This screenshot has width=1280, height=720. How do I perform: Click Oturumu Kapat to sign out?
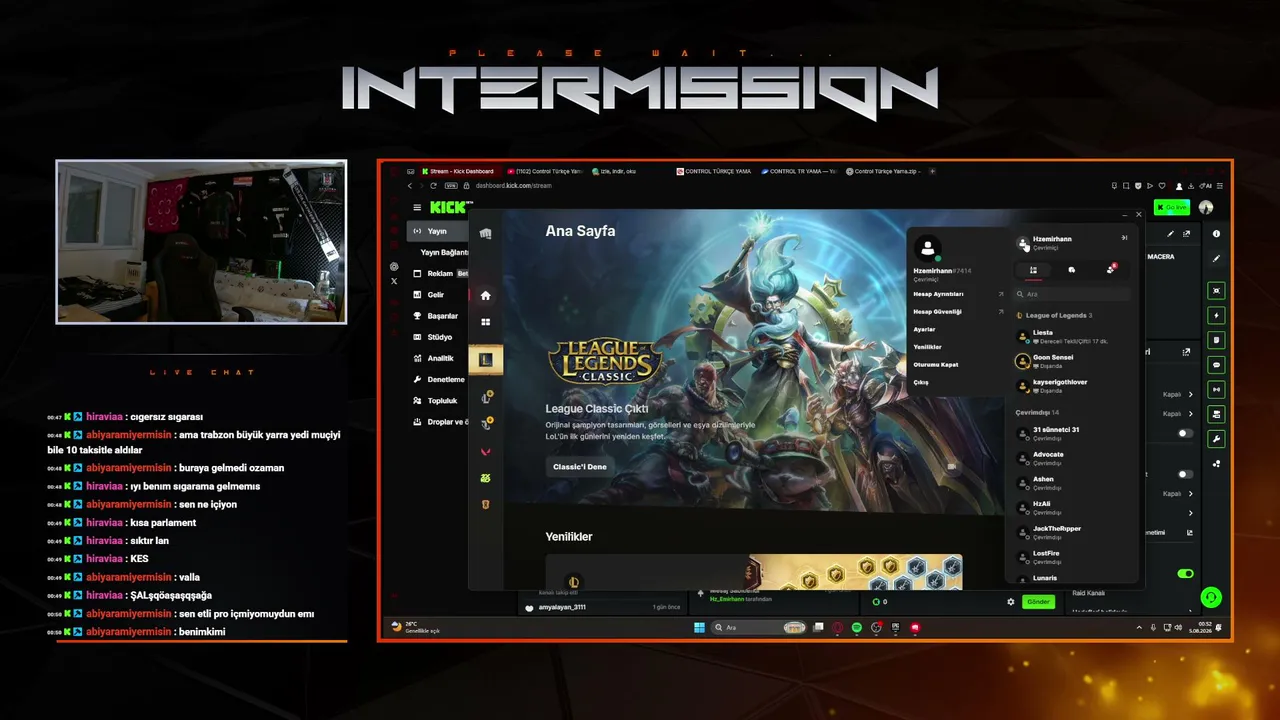(936, 365)
